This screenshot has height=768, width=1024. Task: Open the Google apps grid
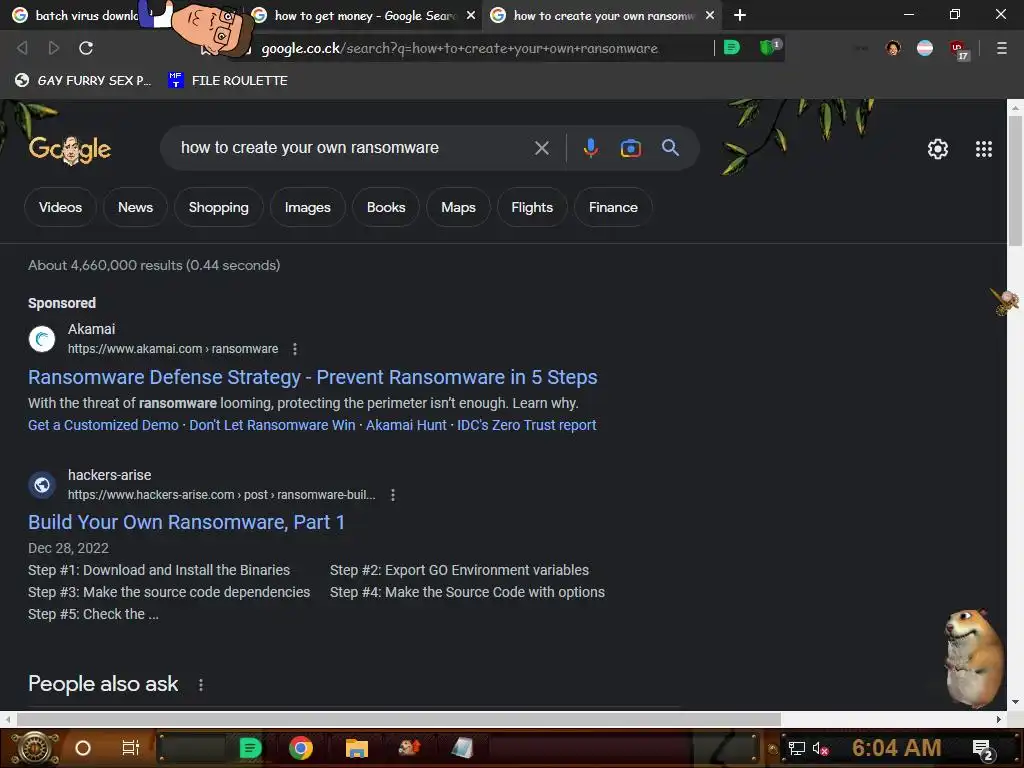click(984, 149)
